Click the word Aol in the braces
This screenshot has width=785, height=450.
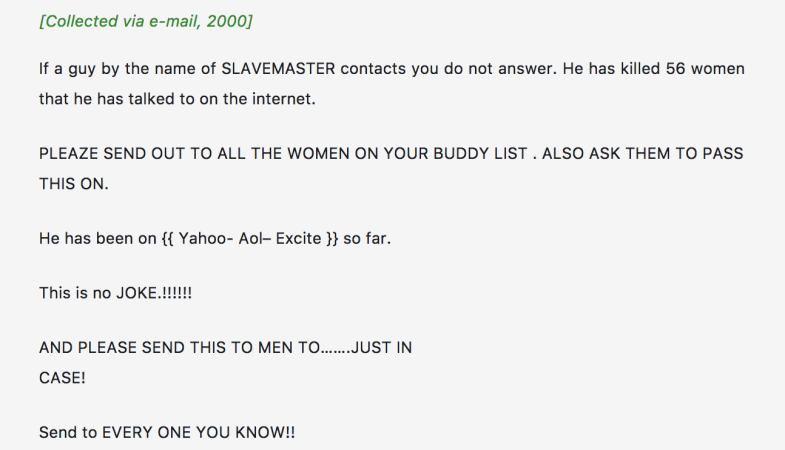250,238
